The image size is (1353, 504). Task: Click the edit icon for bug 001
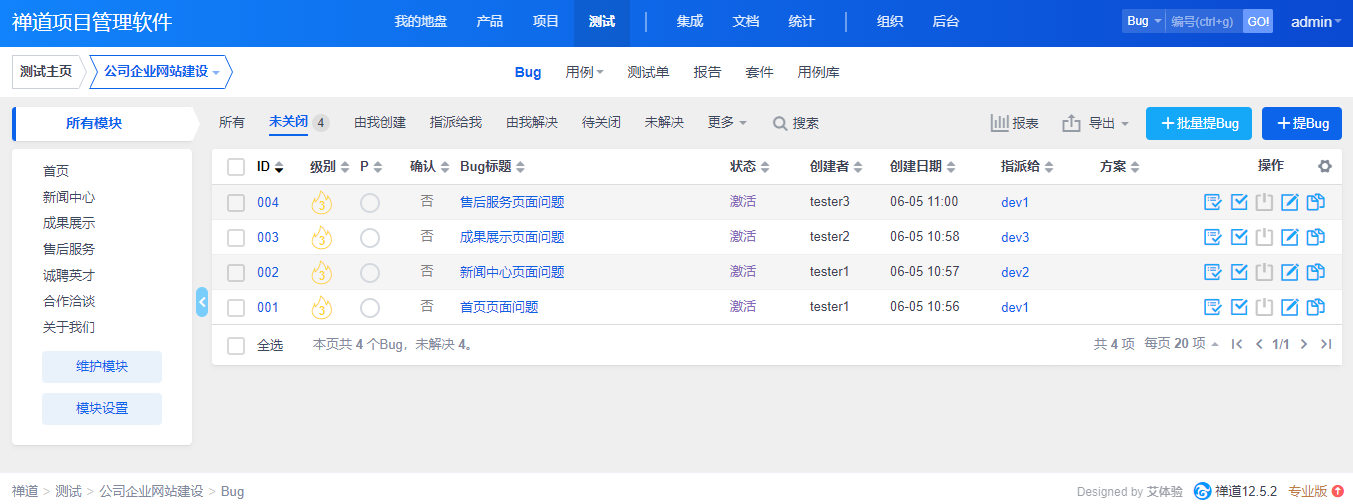click(1290, 307)
